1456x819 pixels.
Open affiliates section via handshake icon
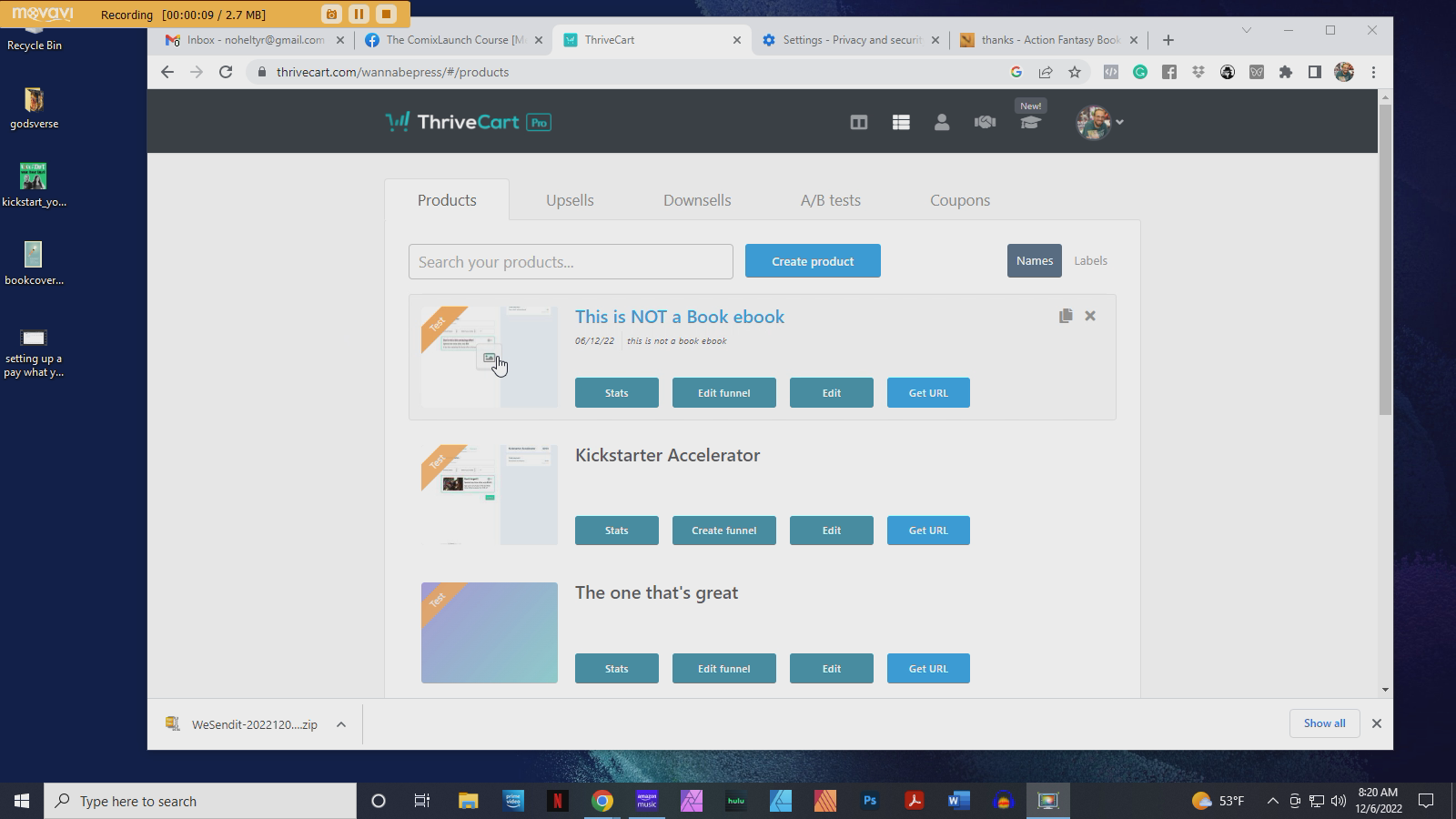pos(985,121)
